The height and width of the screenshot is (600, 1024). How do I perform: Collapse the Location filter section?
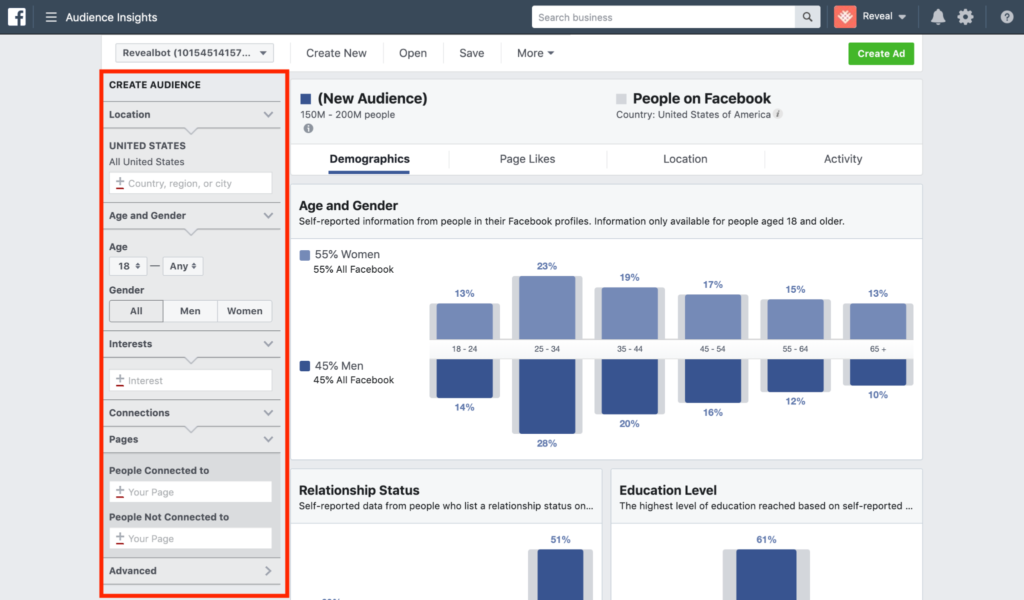coord(268,114)
